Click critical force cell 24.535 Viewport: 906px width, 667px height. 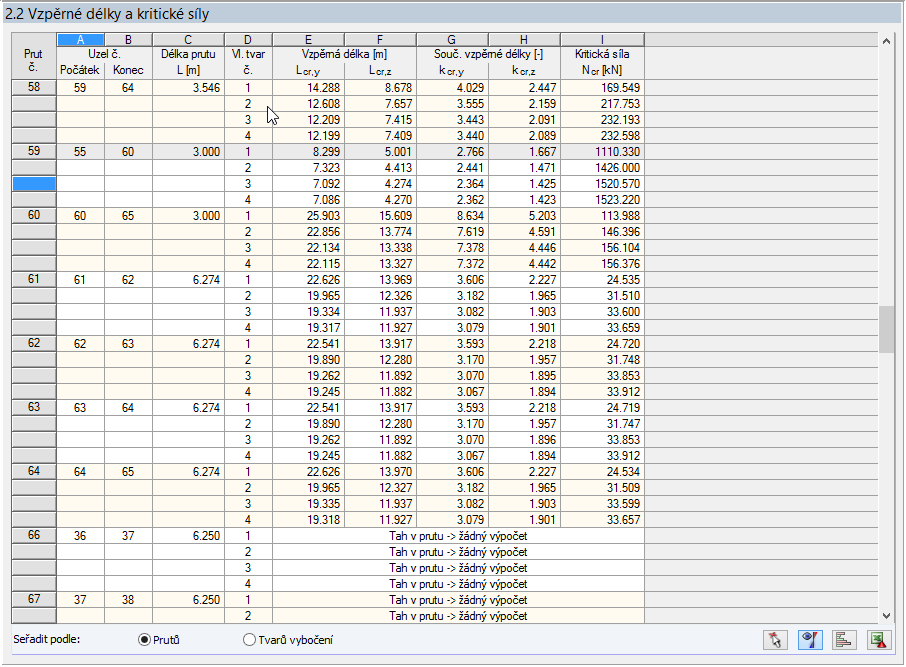pyautogui.click(x=602, y=280)
